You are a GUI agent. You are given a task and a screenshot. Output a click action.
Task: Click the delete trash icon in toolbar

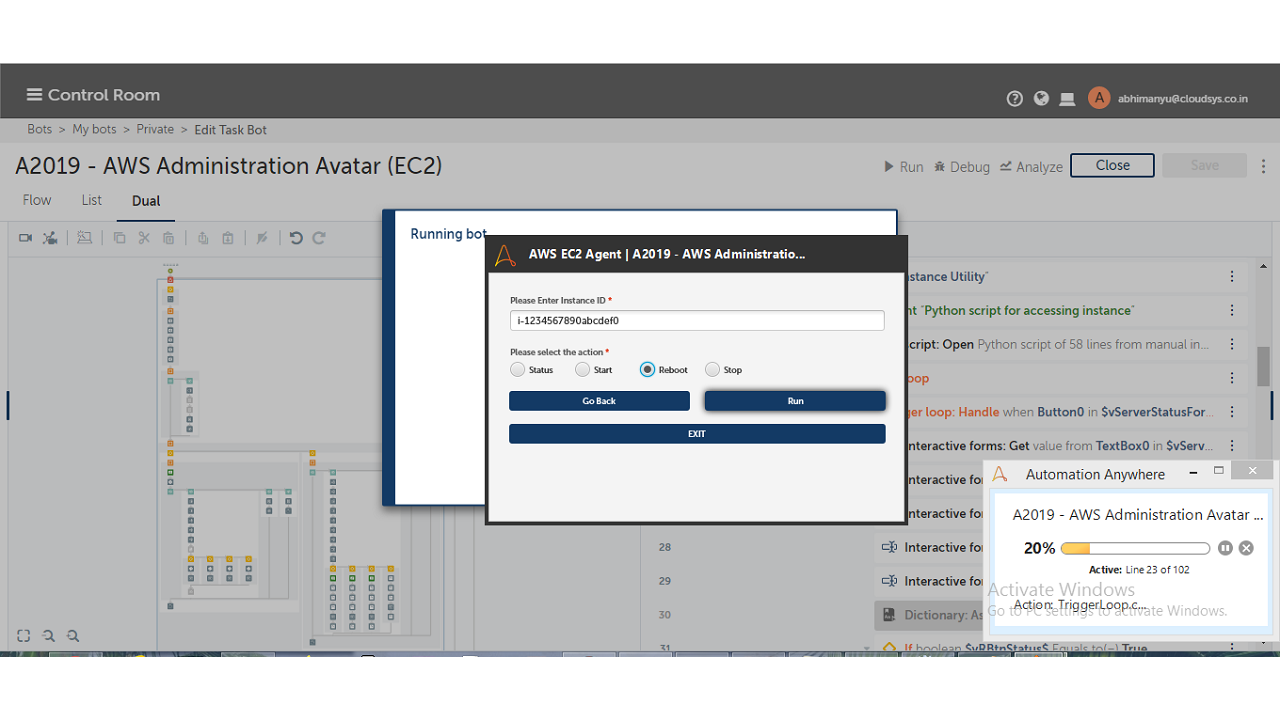pyautogui.click(x=168, y=238)
